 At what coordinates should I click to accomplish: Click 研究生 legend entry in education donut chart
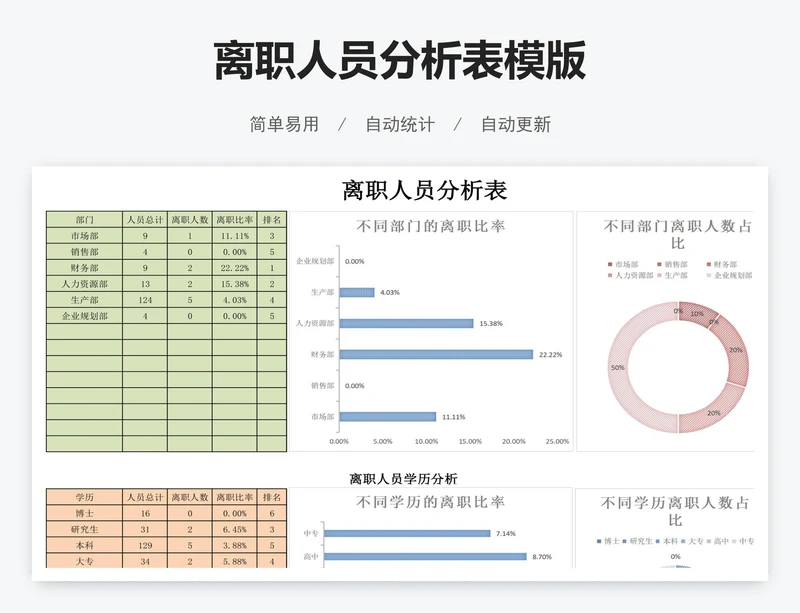click(637, 541)
